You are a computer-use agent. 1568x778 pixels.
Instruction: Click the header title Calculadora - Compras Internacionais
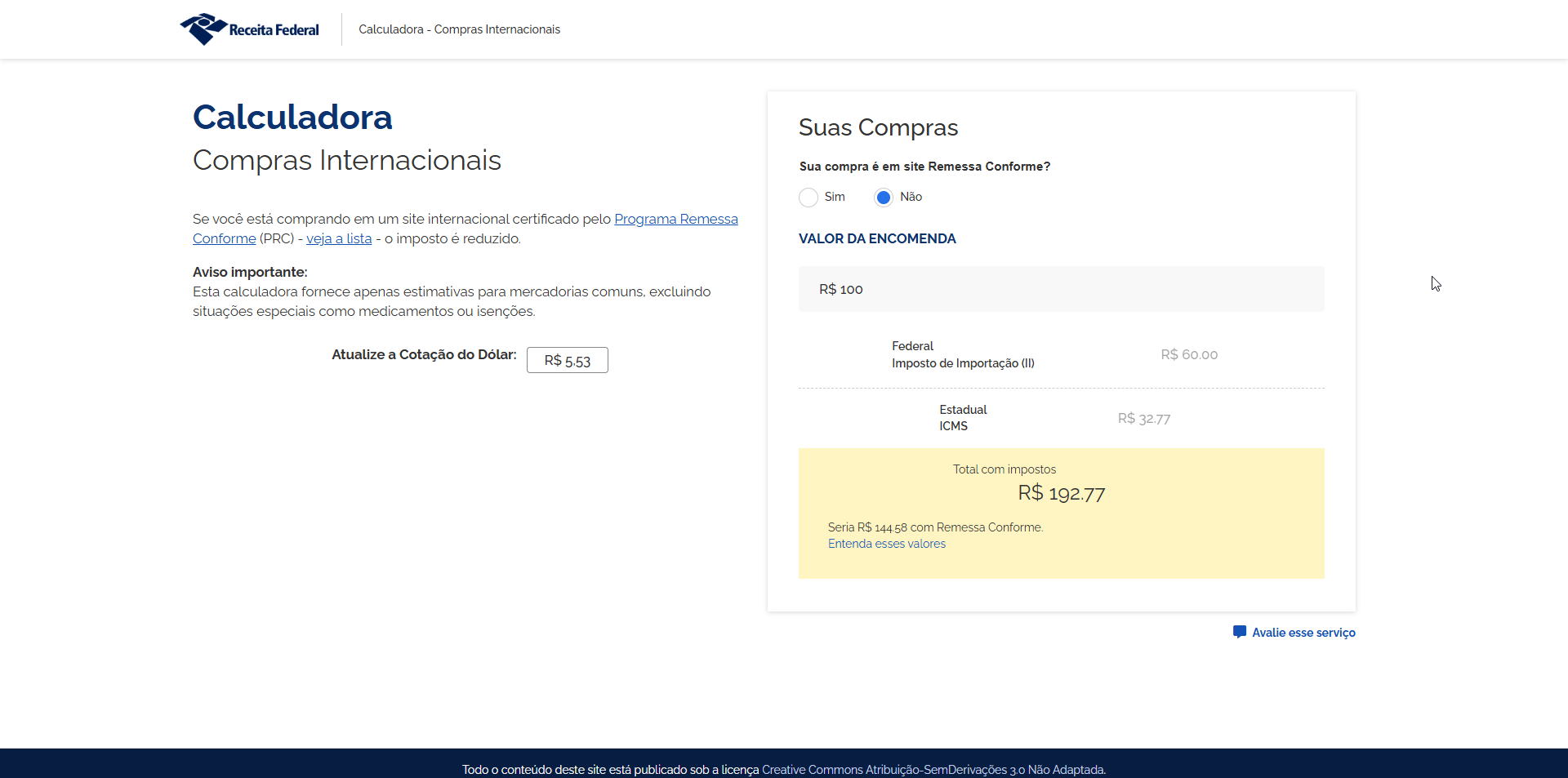coord(459,29)
